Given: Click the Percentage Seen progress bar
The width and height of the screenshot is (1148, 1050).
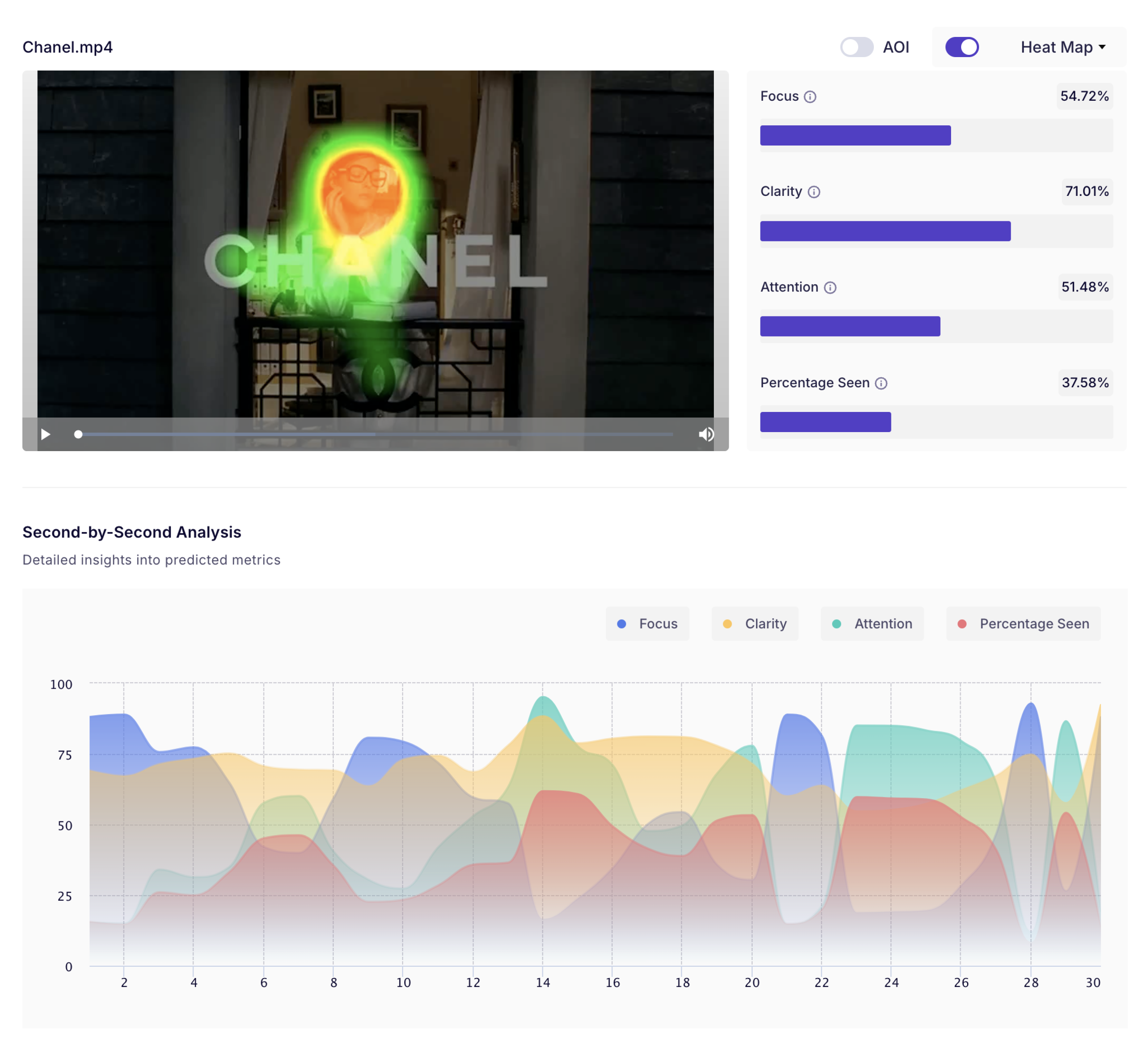Looking at the screenshot, I should click(936, 422).
